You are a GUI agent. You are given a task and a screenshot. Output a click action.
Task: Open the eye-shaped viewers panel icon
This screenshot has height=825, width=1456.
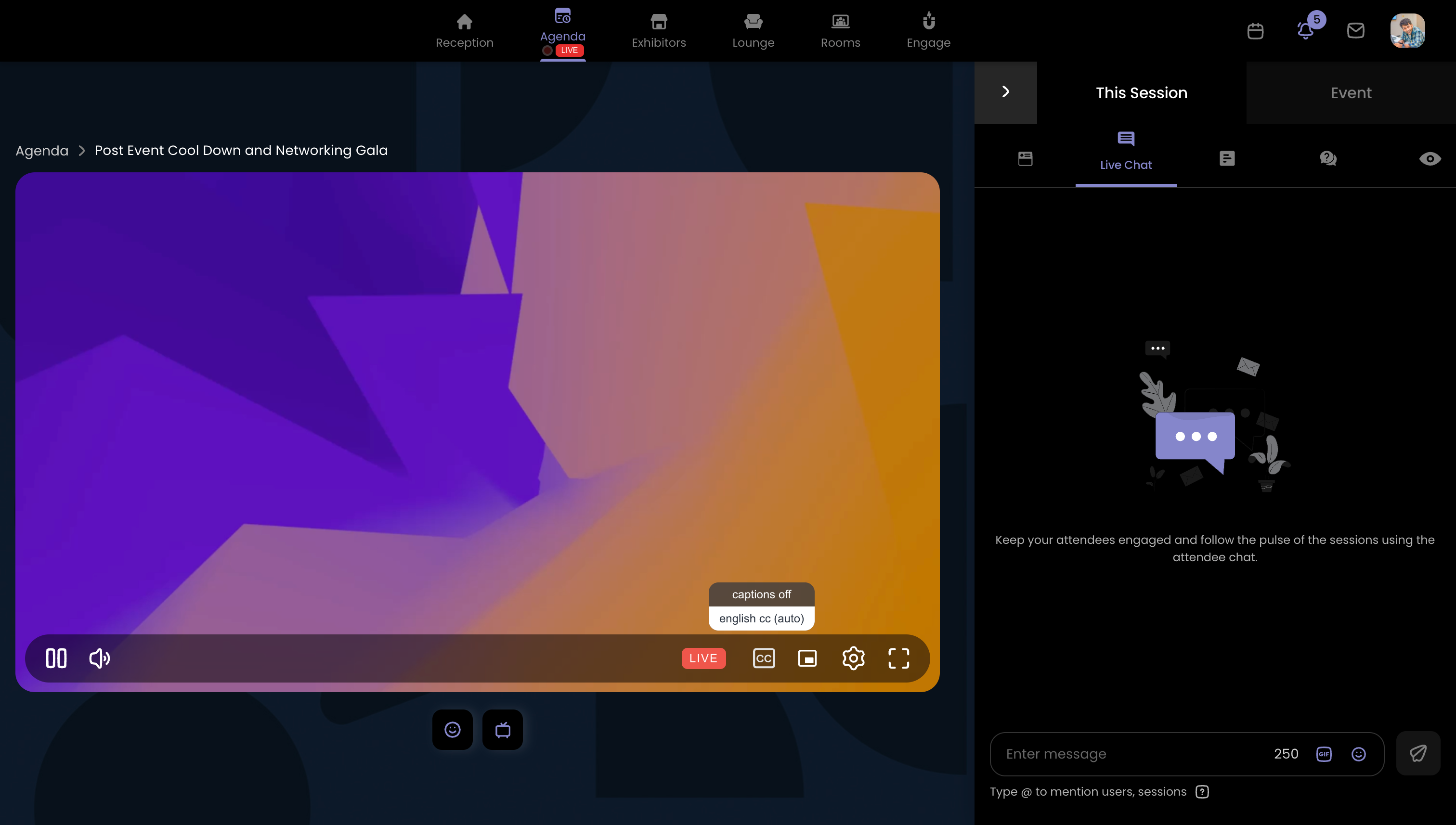coord(1430,159)
